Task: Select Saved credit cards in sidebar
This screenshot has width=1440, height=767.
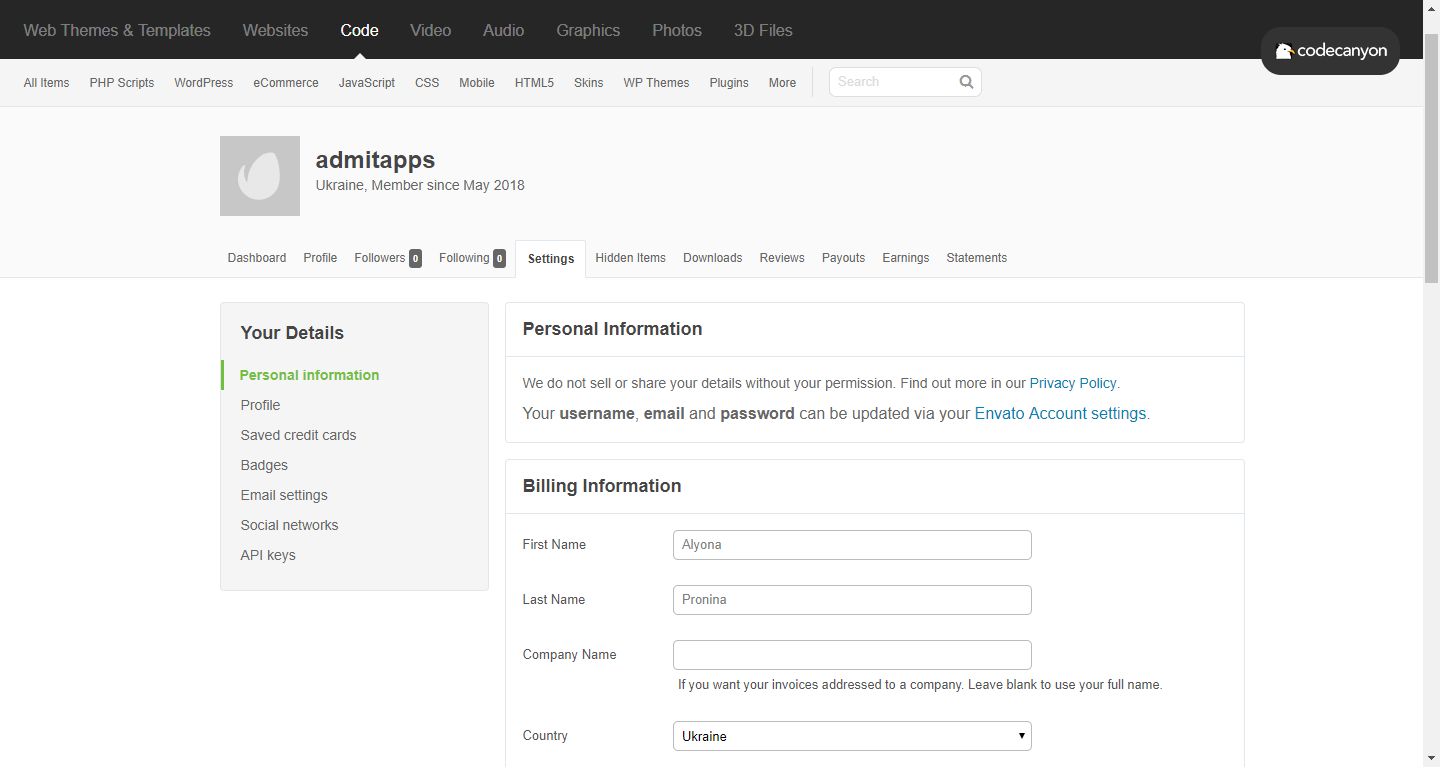Action: (x=298, y=435)
